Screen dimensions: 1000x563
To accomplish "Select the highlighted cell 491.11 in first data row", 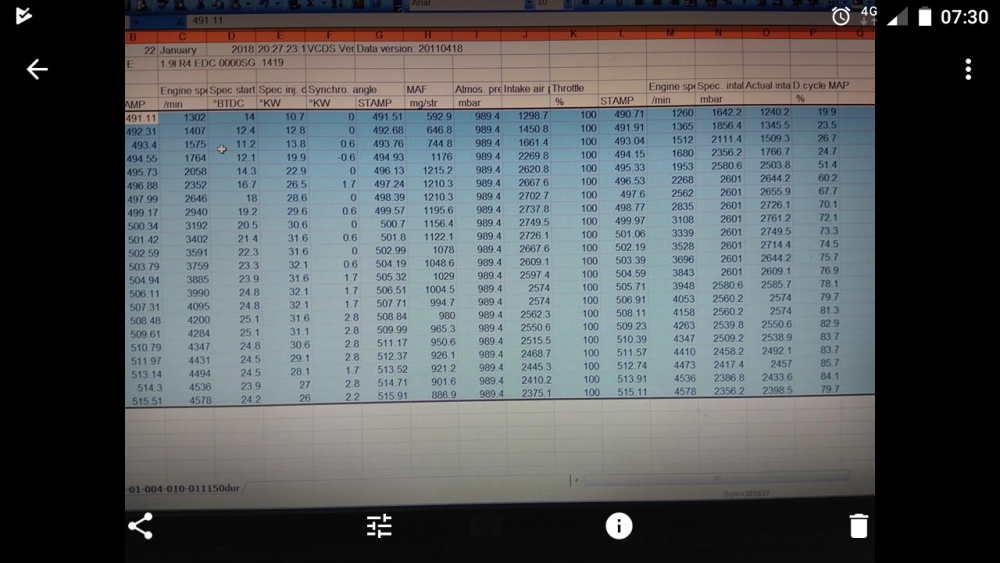I will (x=142, y=118).
